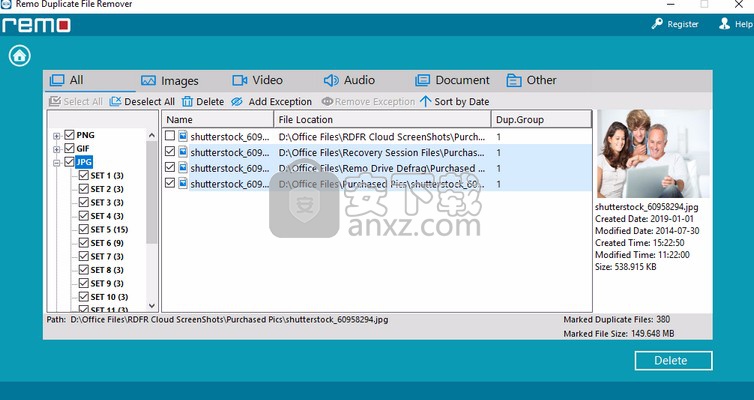Expand the GIF tree node
Viewport: 754px width, 400px height.
[x=57, y=150]
